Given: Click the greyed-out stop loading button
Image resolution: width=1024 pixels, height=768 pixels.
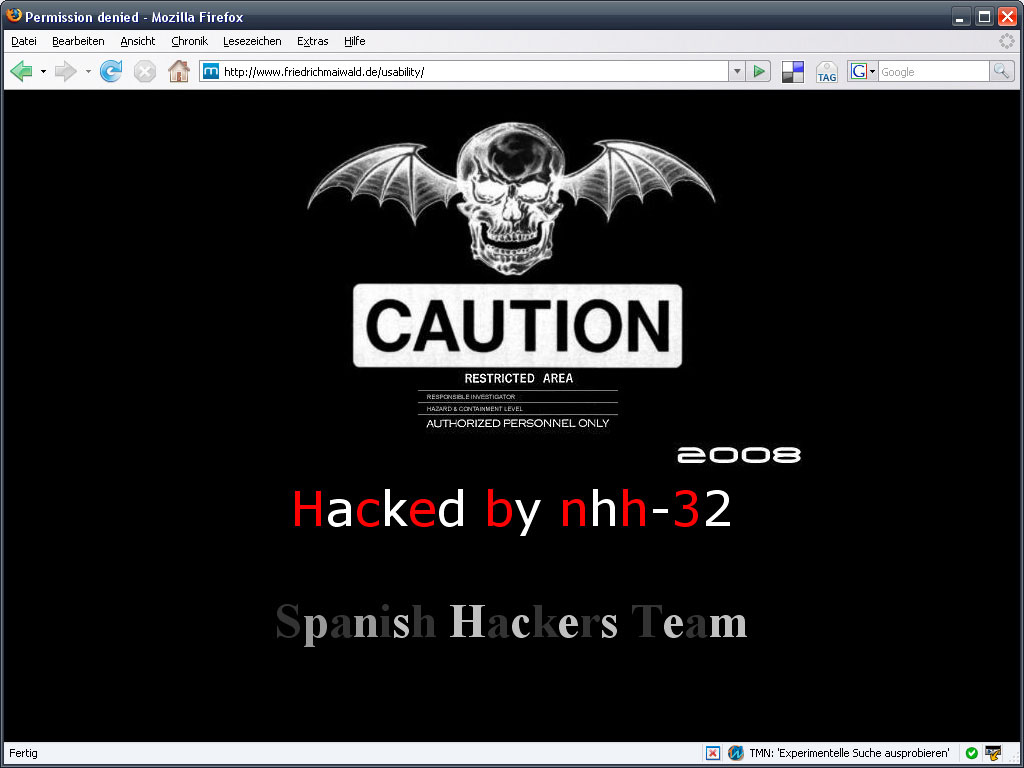Looking at the screenshot, I should 145,71.
